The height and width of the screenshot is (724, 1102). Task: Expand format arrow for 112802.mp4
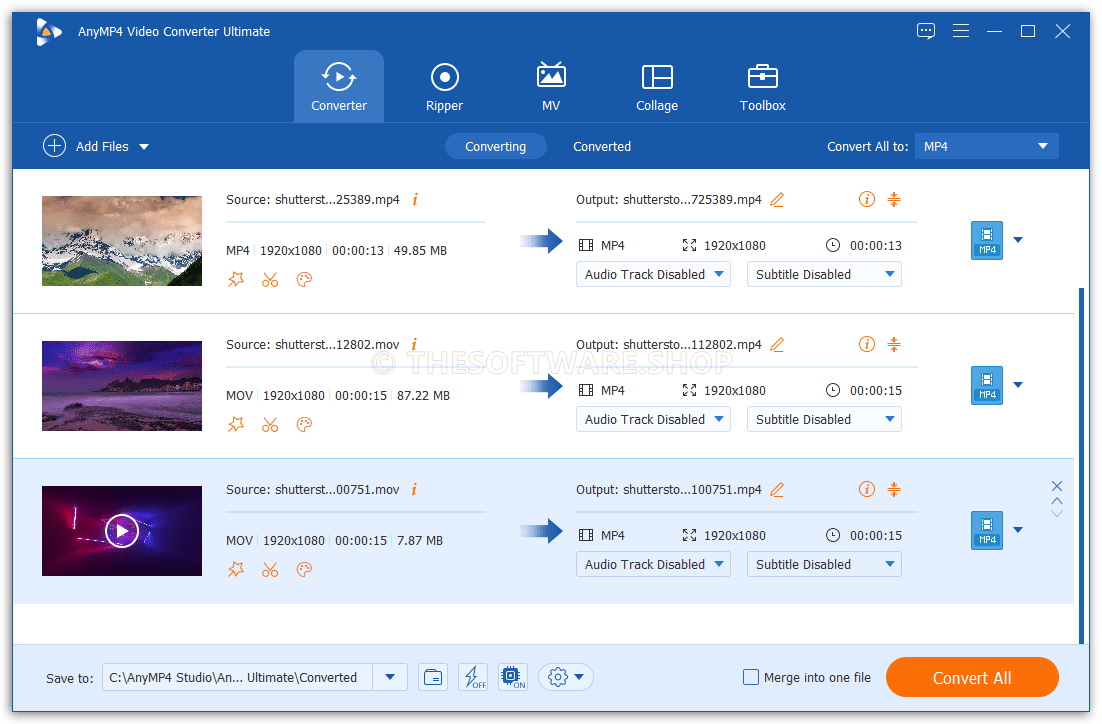coord(1018,384)
